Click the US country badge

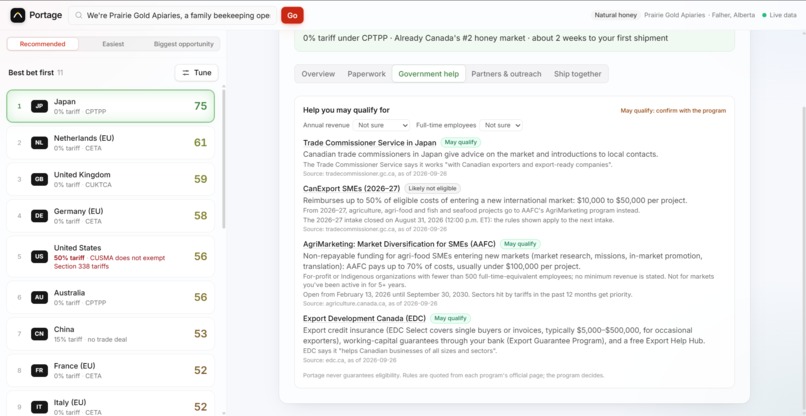pos(39,257)
